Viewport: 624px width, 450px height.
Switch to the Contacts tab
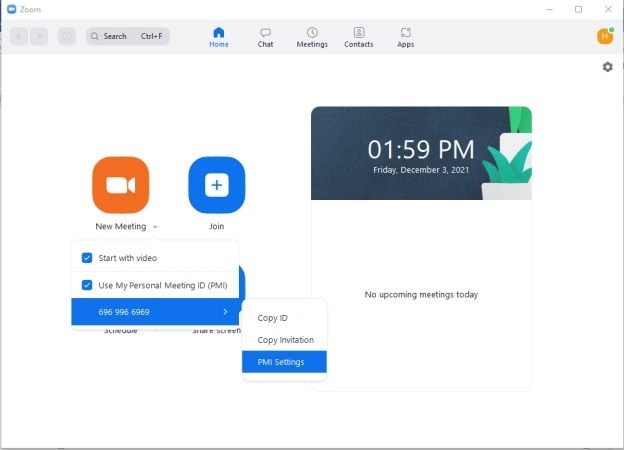(358, 37)
